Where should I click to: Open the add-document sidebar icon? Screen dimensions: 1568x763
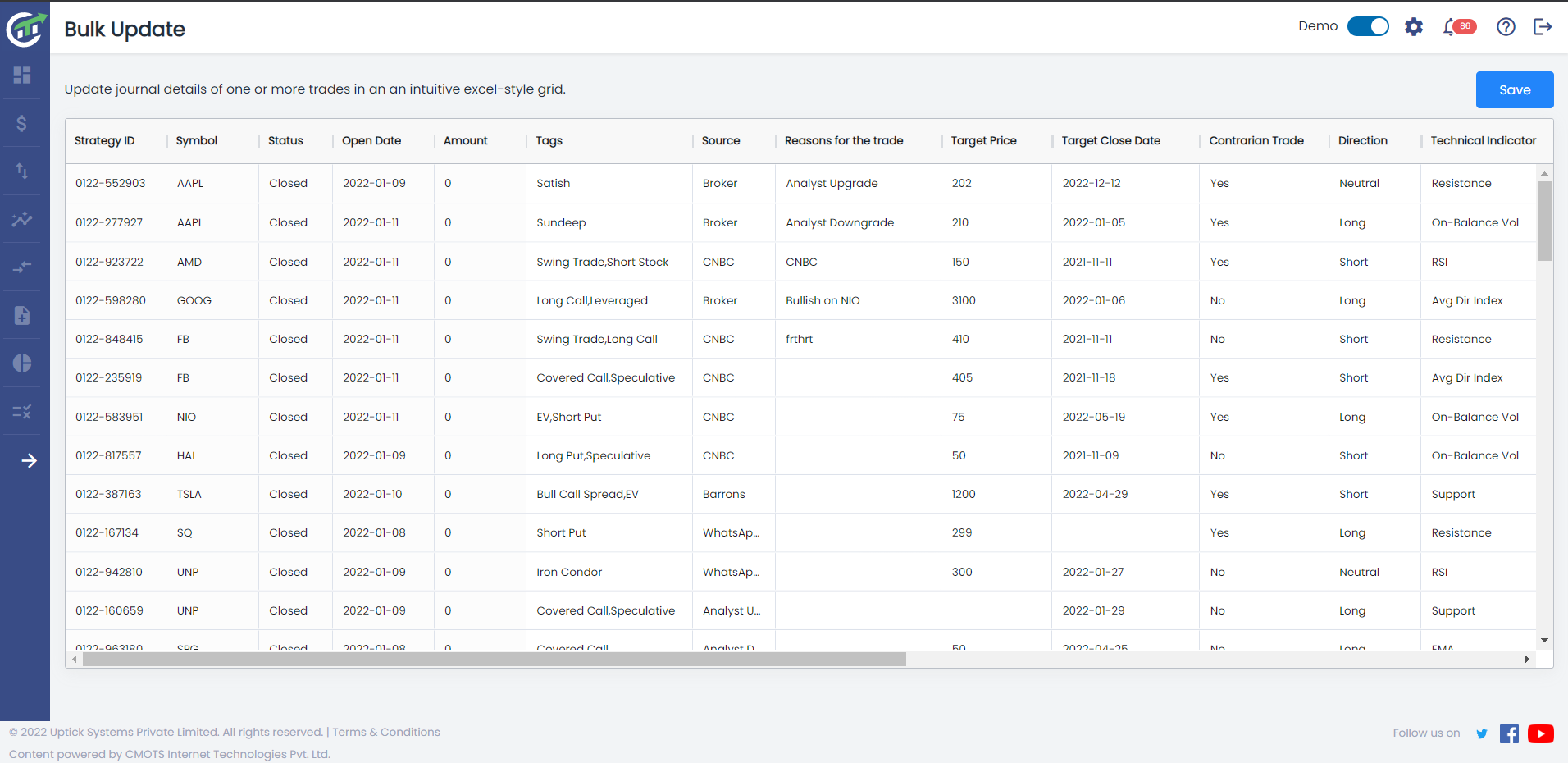coord(22,315)
